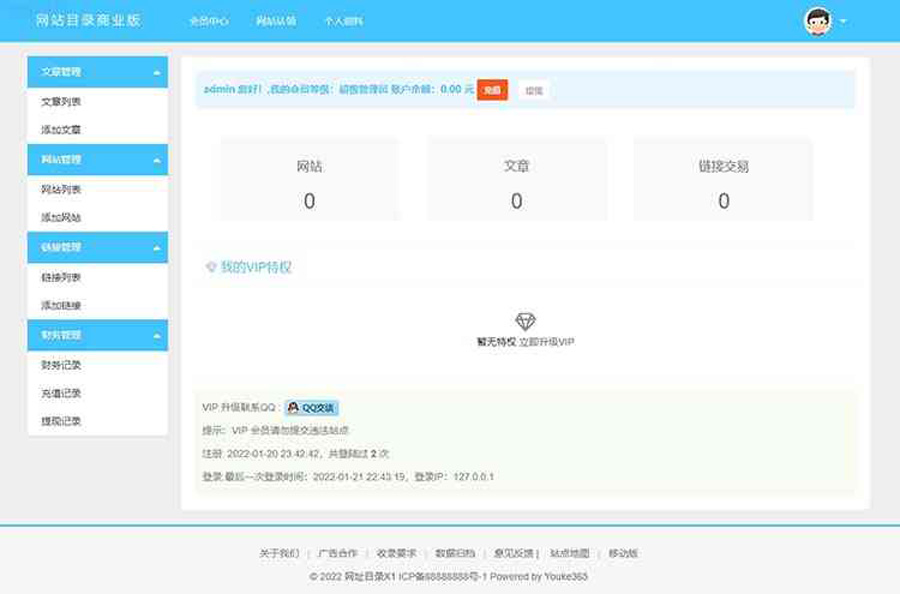Collapse the 财务管理 sidebar section
900x594 pixels.
tap(156, 336)
